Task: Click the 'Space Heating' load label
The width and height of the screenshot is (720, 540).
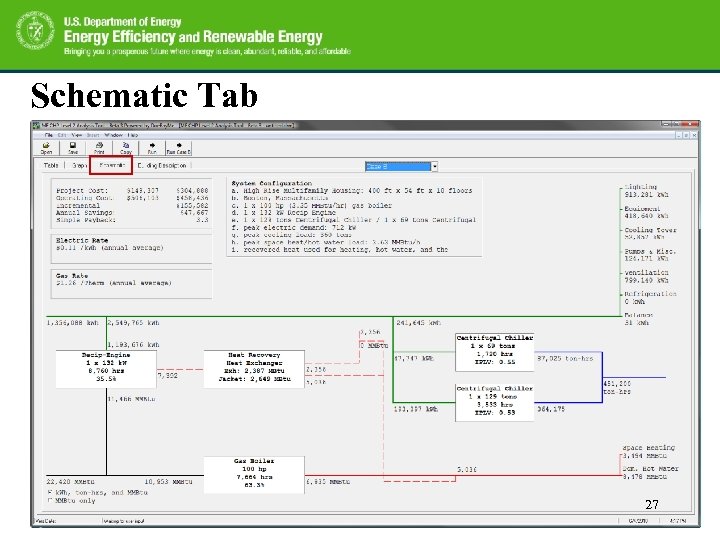Action: (x=648, y=447)
